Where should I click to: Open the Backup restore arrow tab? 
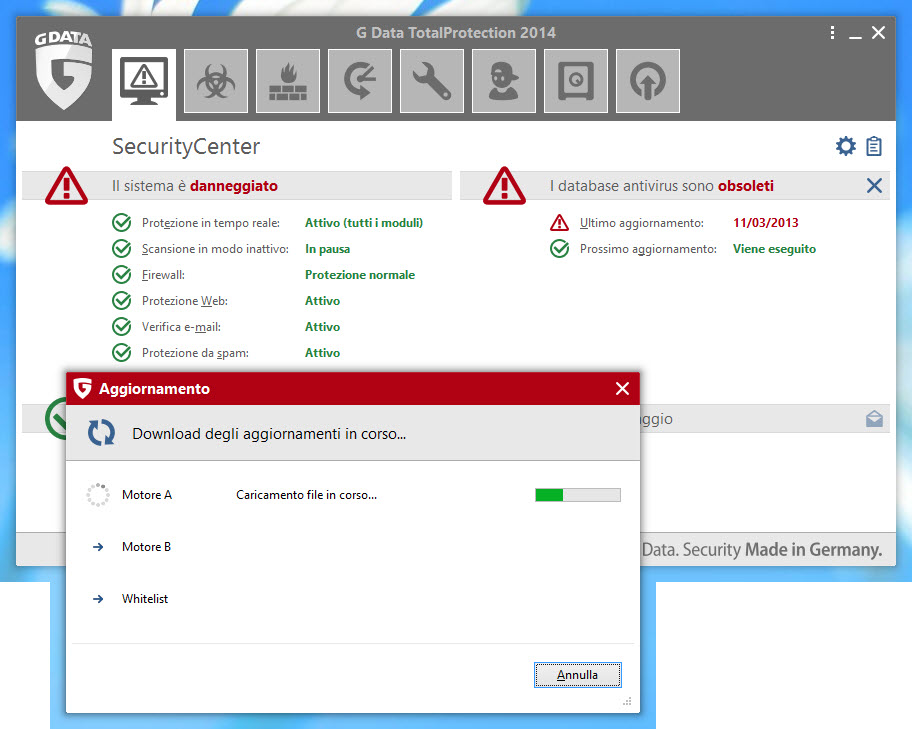pos(360,81)
